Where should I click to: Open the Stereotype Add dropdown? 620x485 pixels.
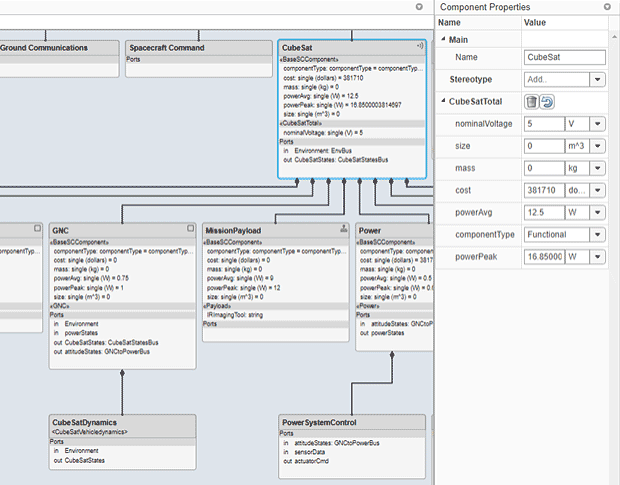click(598, 79)
